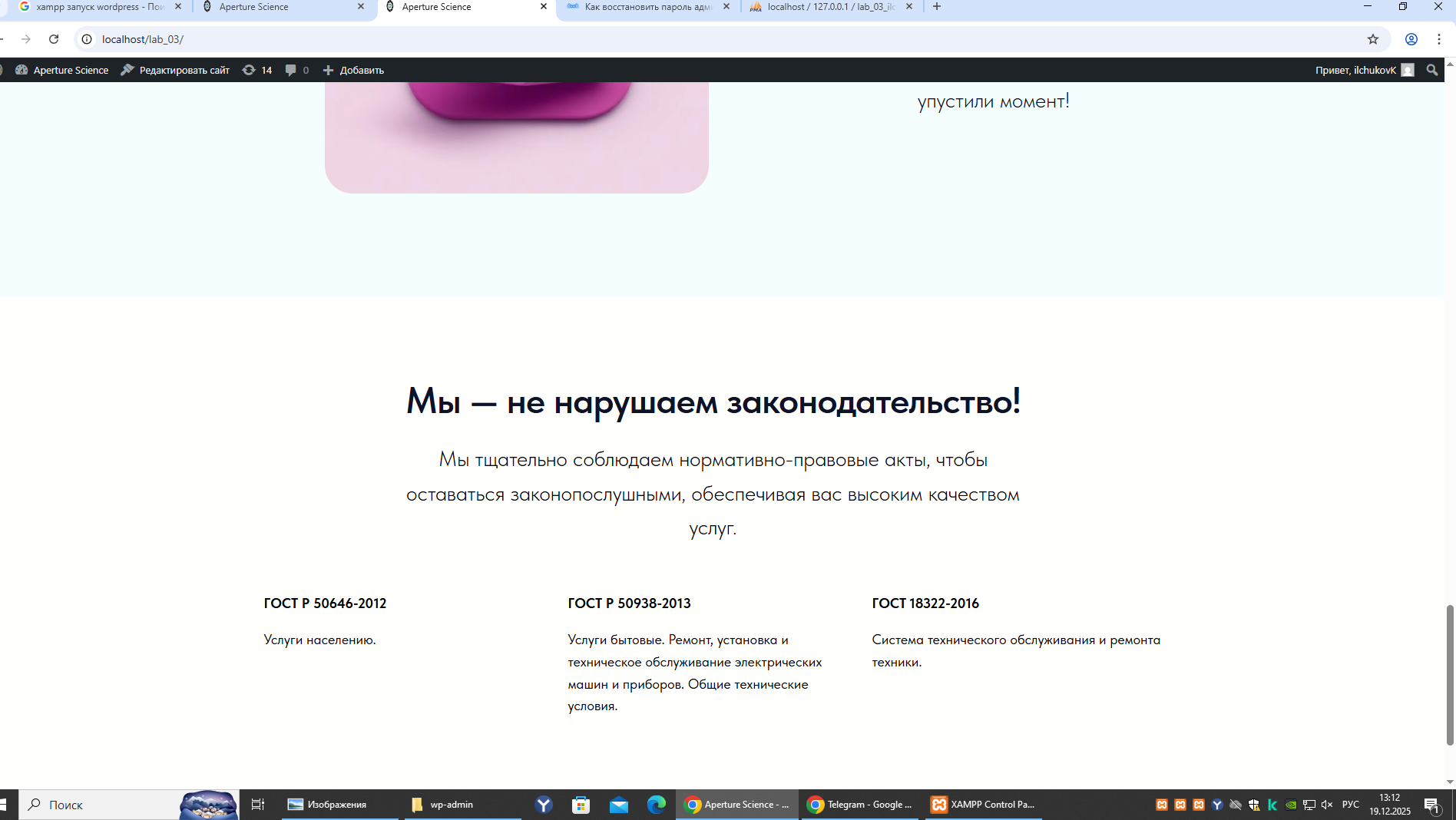Bookmark this page with the star icon
The image size is (1456, 820).
point(1373,39)
